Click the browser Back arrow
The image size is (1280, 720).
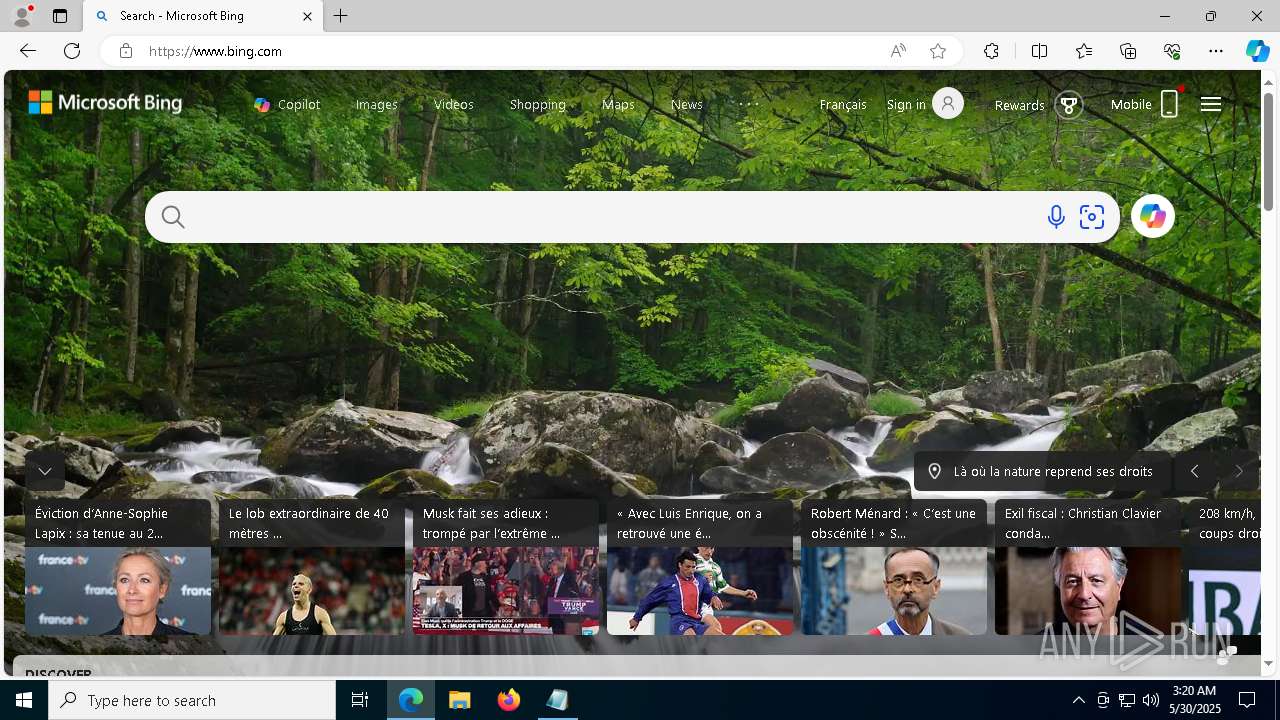(x=28, y=51)
